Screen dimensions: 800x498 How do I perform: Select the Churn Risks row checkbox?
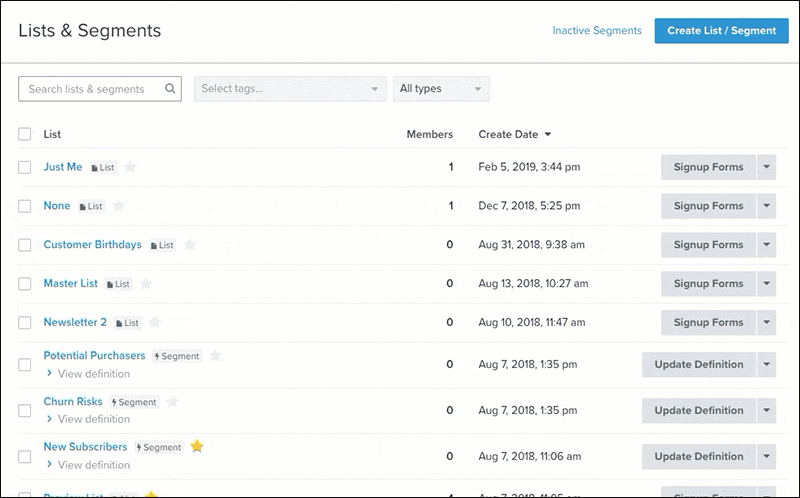point(25,410)
